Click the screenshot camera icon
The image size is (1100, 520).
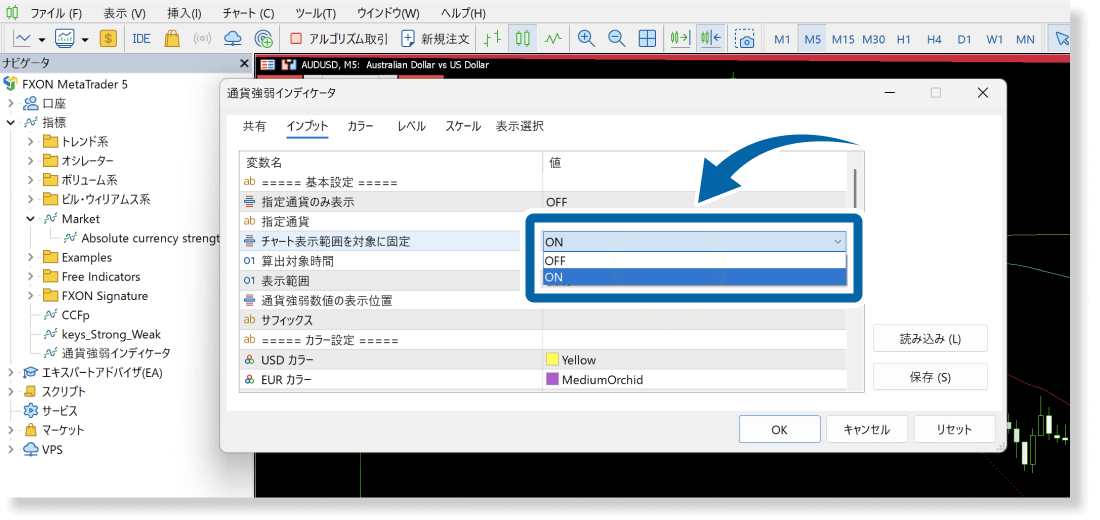(744, 39)
